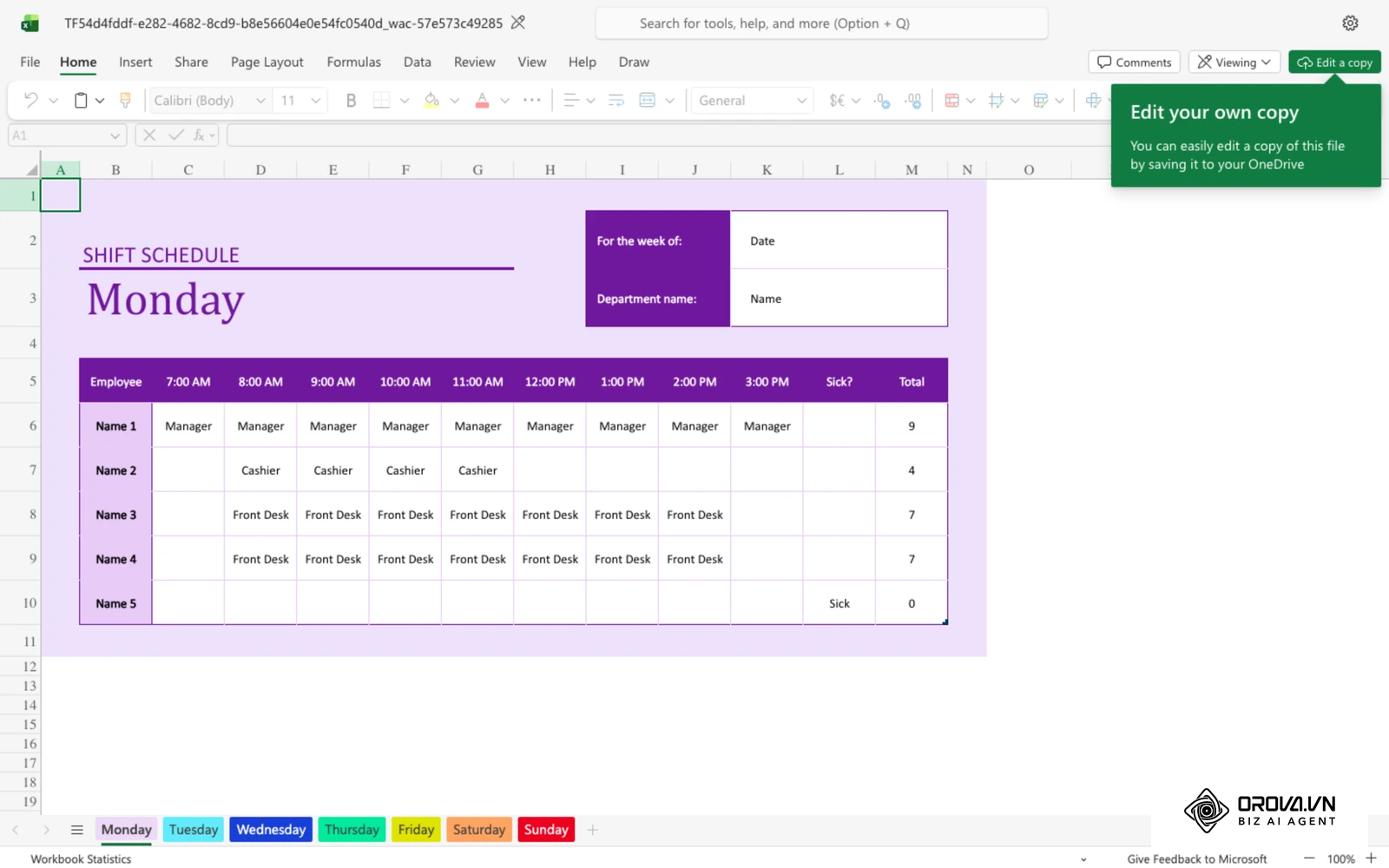Viewport: 1389px width, 868px height.
Task: Click the formula bar input
Action: point(668,135)
